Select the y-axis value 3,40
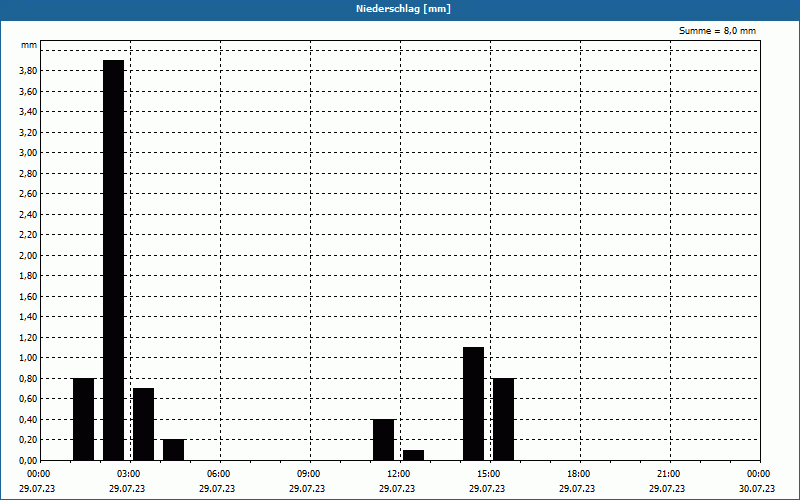This screenshot has height=500, width=800. point(28,112)
